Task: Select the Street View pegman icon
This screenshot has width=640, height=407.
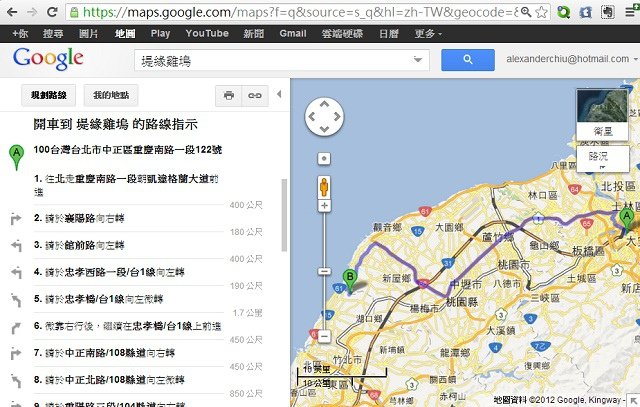Action: coord(324,187)
